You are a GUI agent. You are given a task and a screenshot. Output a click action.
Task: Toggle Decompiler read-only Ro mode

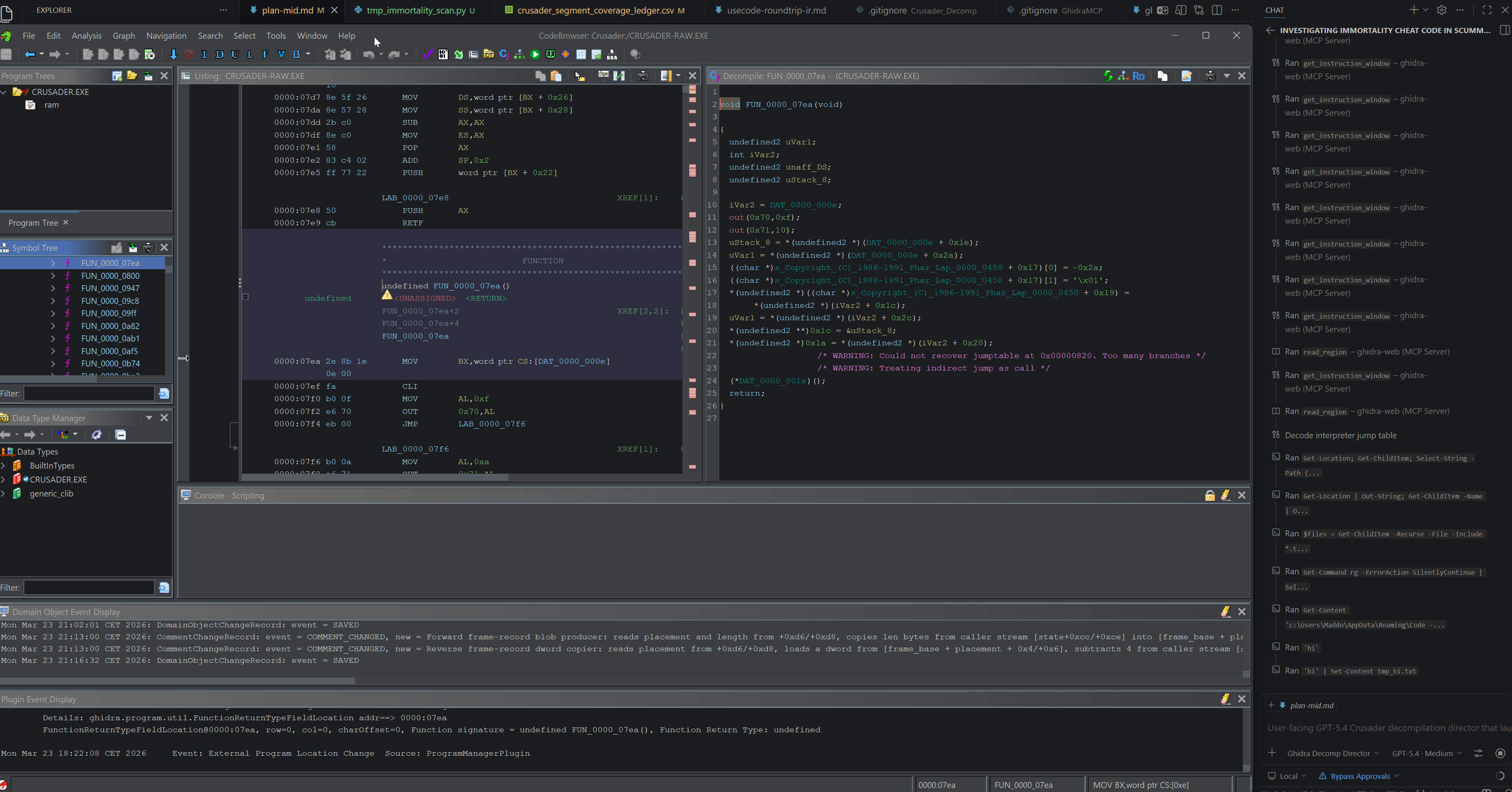click(x=1139, y=76)
